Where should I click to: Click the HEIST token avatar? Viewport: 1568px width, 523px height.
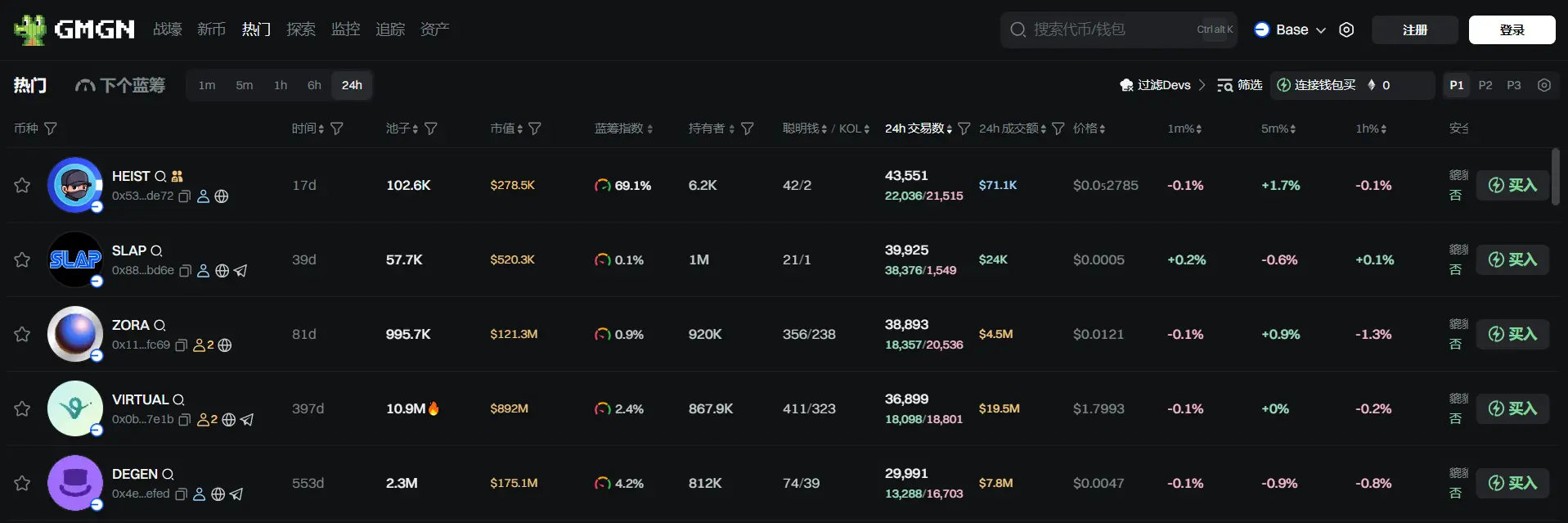(x=74, y=185)
